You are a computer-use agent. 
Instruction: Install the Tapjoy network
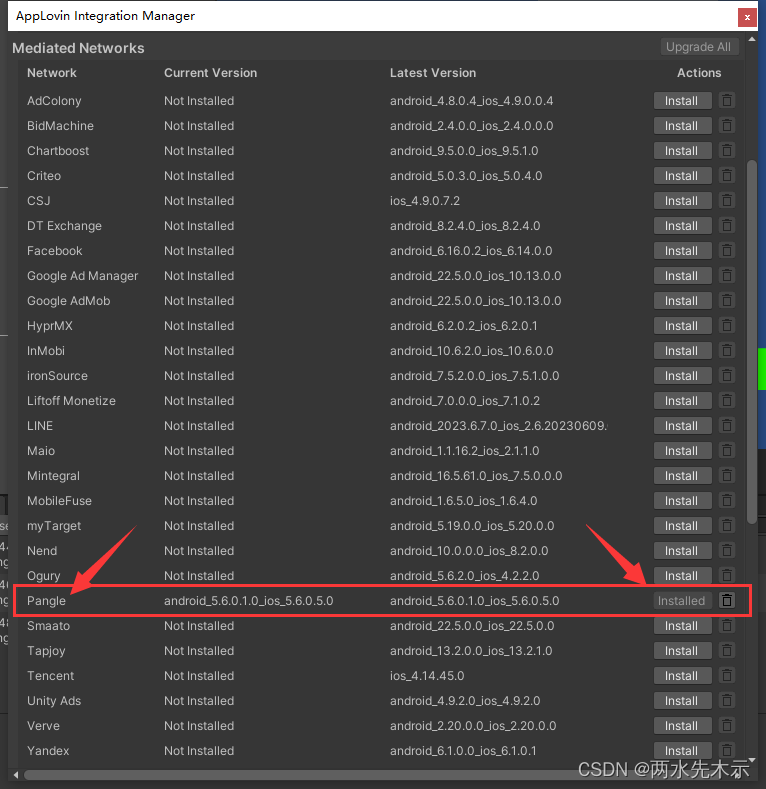point(682,651)
